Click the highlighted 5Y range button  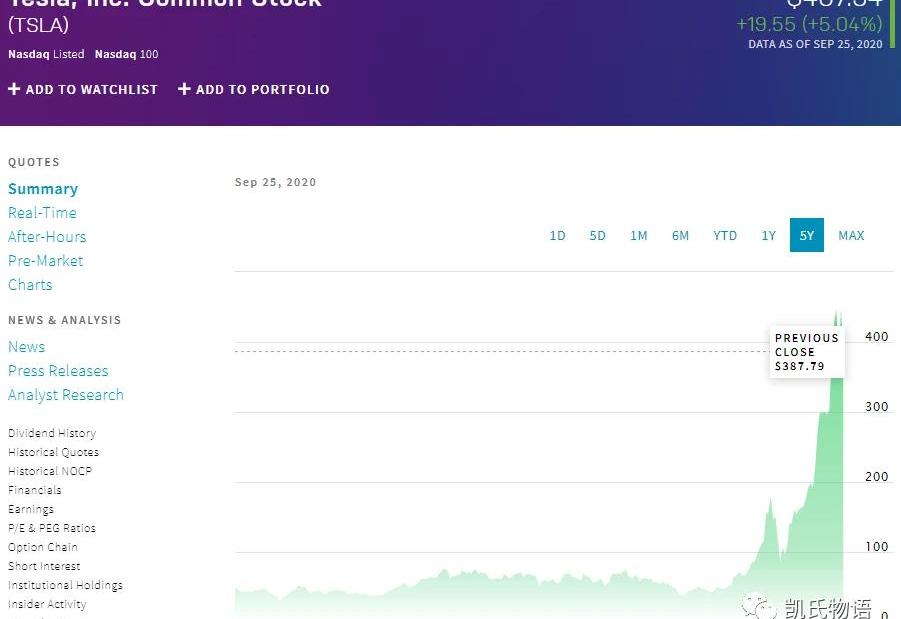point(806,236)
